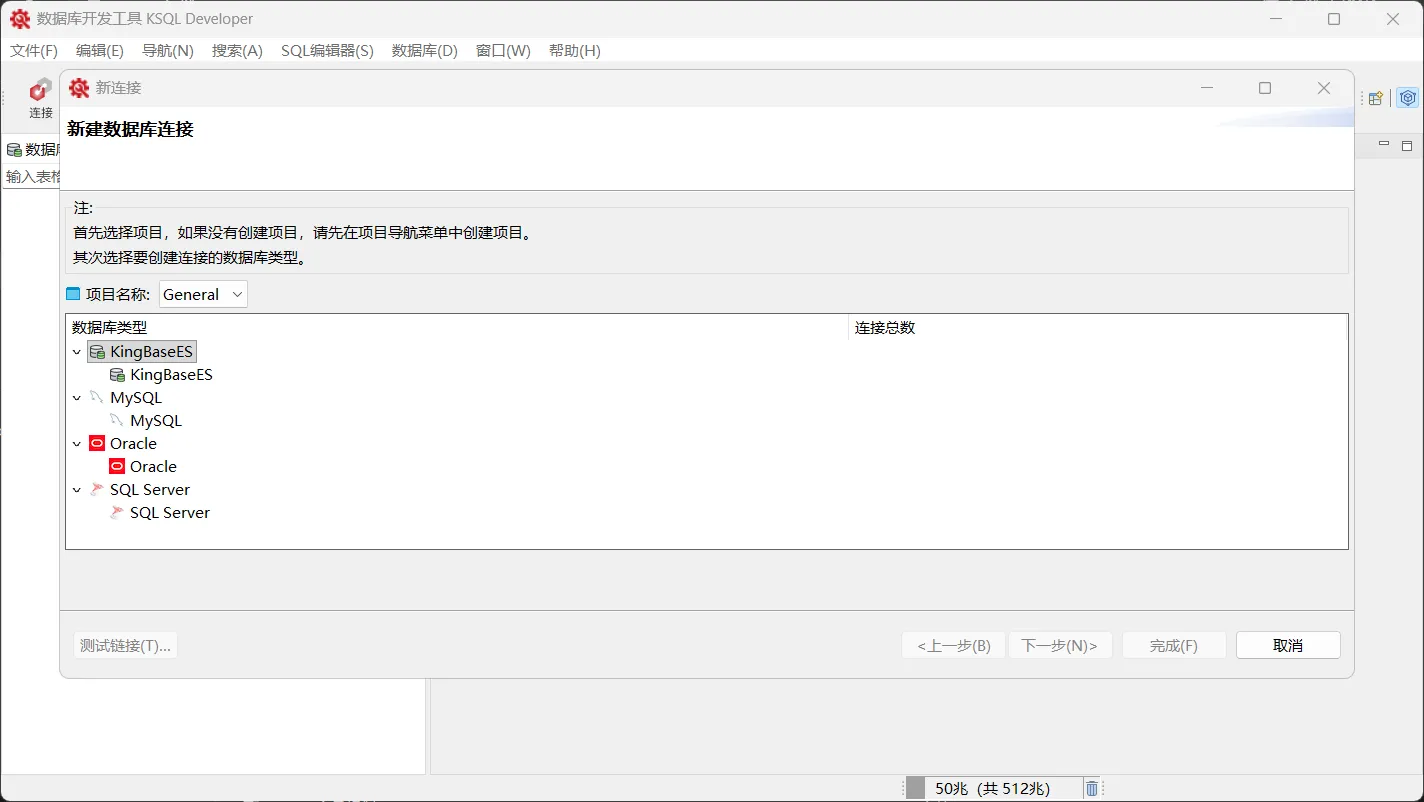The height and width of the screenshot is (802, 1424).
Task: Click the 测试链接(T) button
Action: click(125, 644)
